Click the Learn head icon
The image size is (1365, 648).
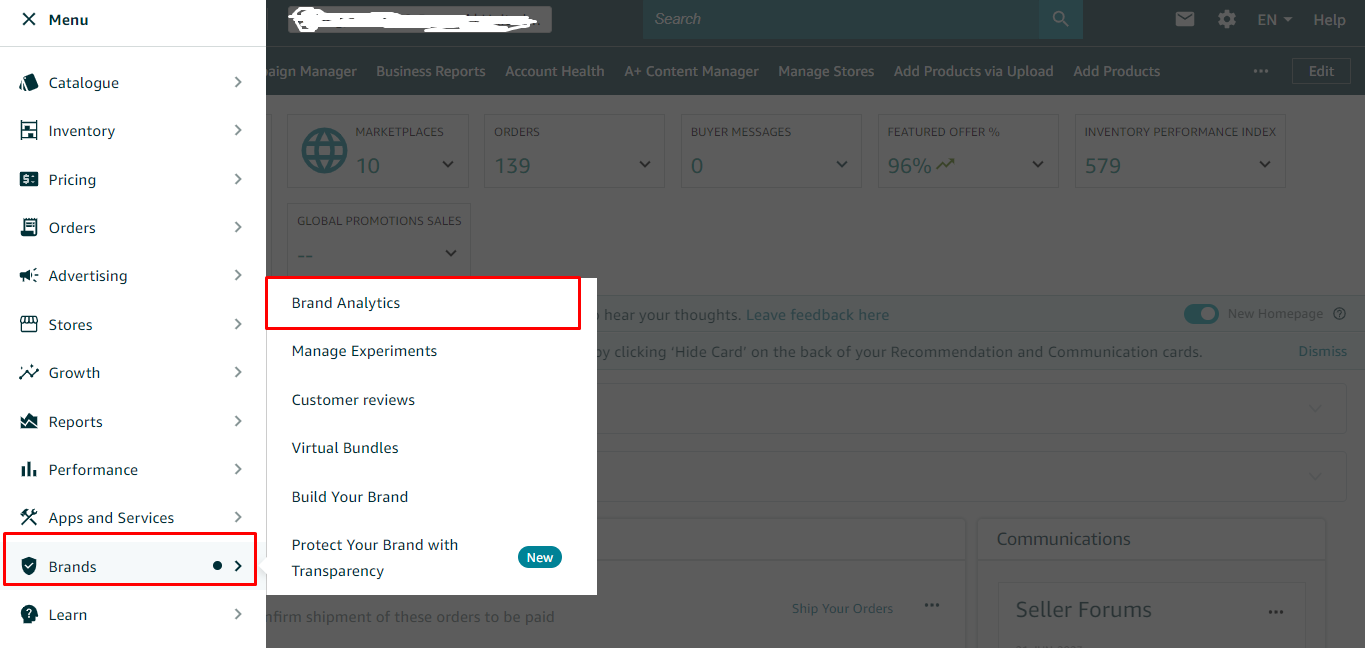(x=29, y=614)
